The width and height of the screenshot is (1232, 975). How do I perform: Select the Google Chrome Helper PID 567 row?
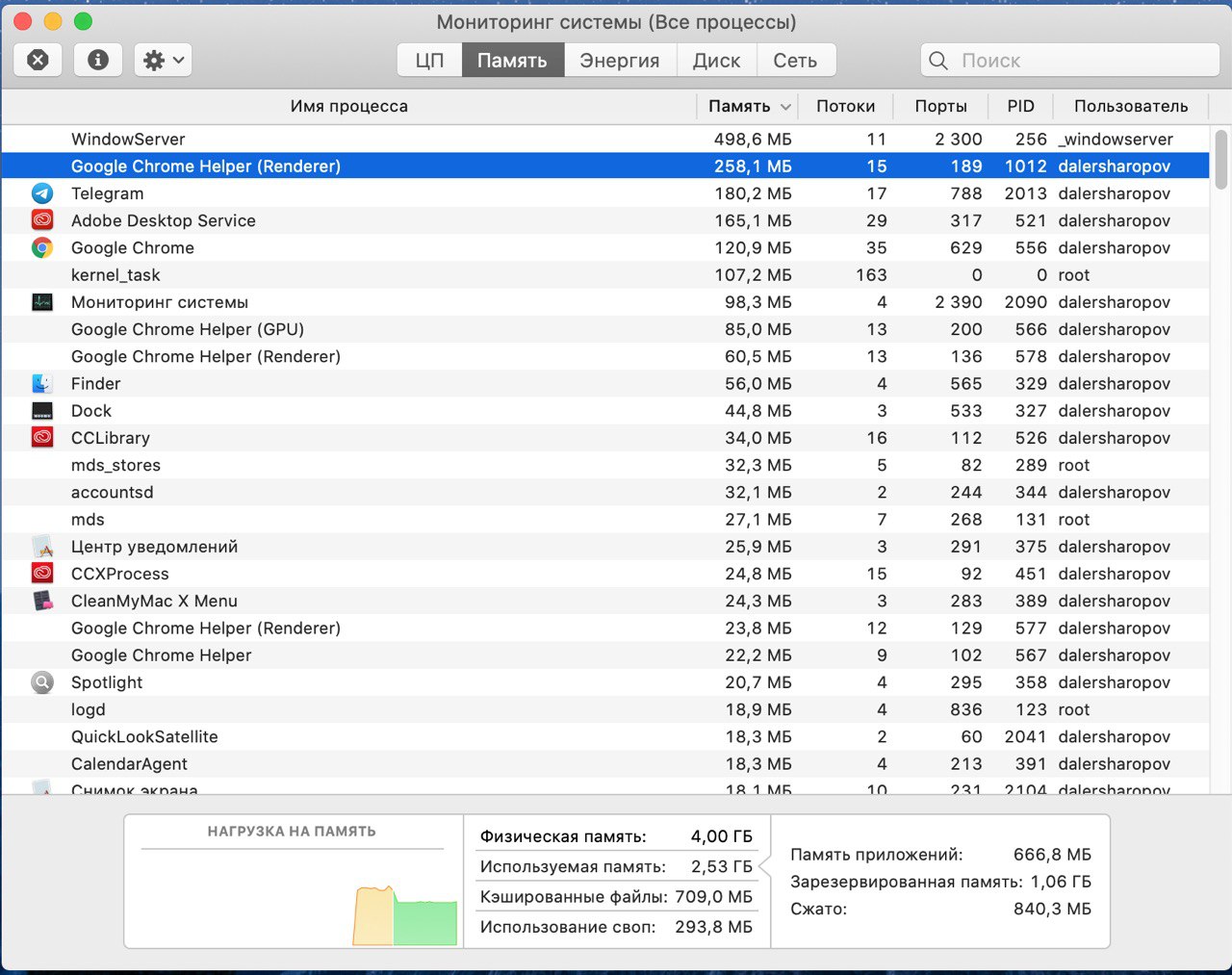[x=605, y=655]
